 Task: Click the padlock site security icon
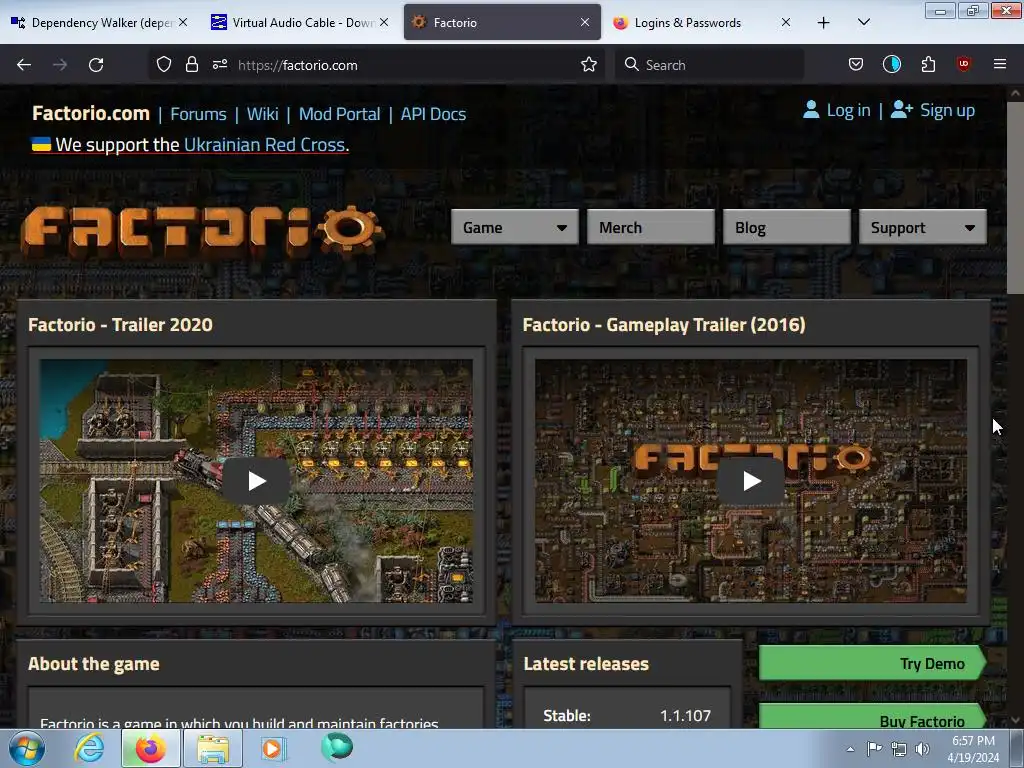coord(191,65)
